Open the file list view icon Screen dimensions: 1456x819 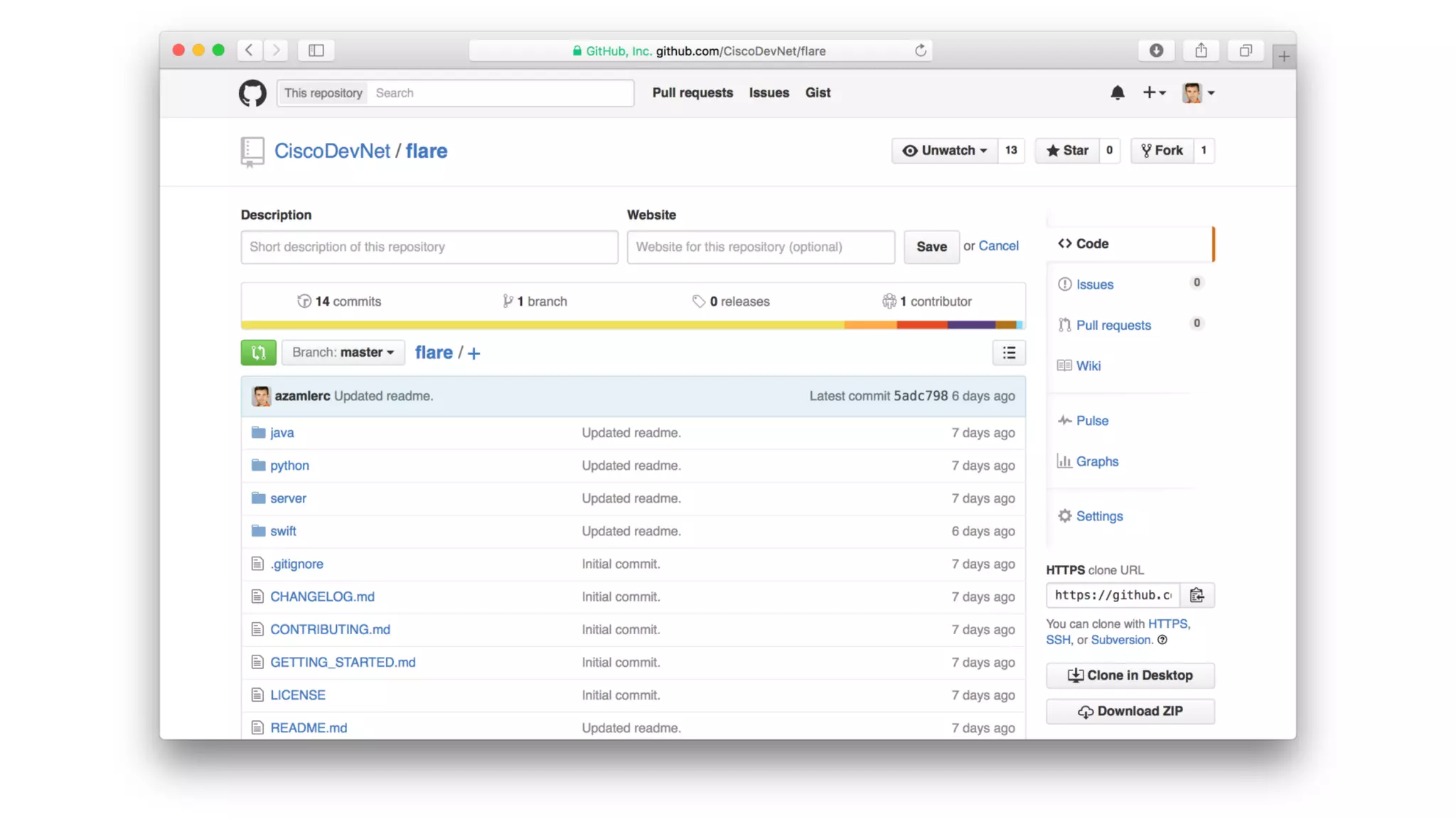pos(1008,353)
